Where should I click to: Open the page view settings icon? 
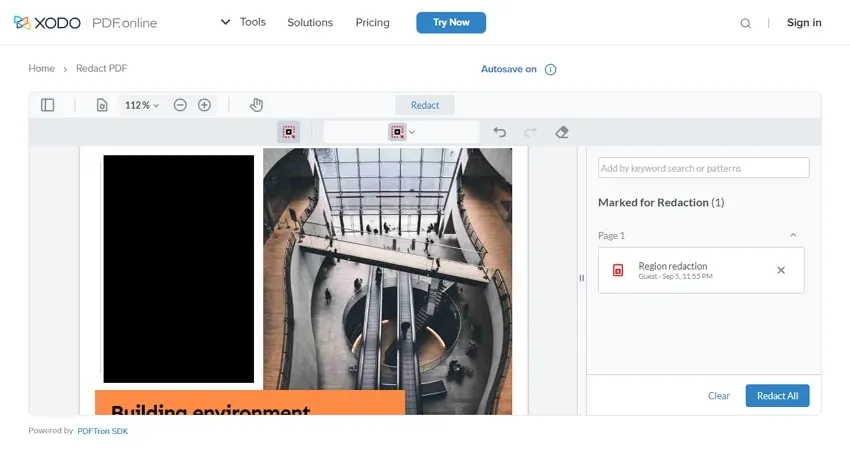102,105
